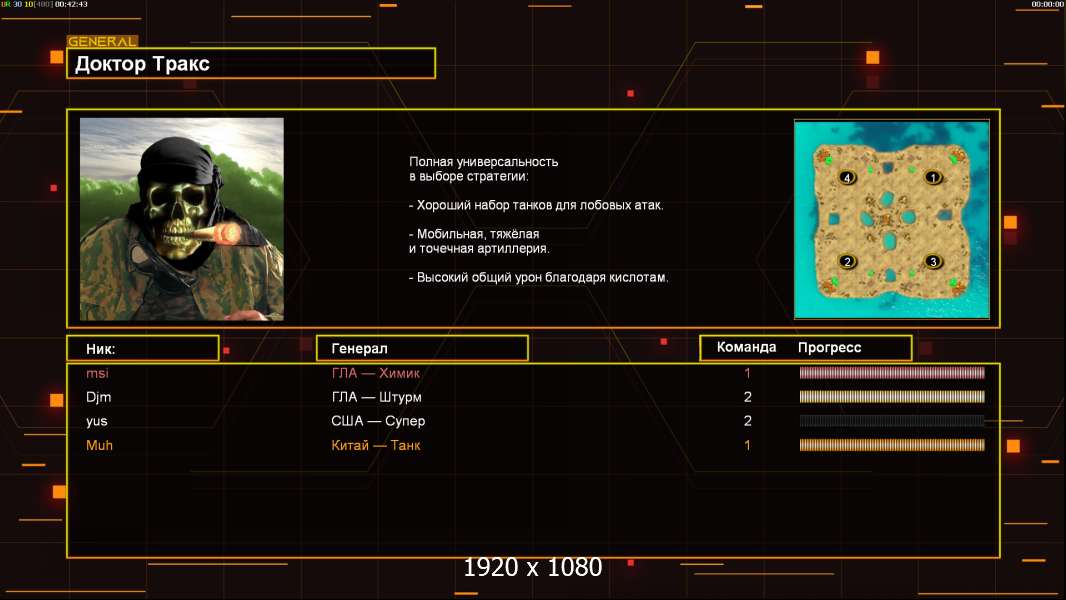Click the Хороший набор танков line
The height and width of the screenshot is (600, 1066).
[536, 205]
